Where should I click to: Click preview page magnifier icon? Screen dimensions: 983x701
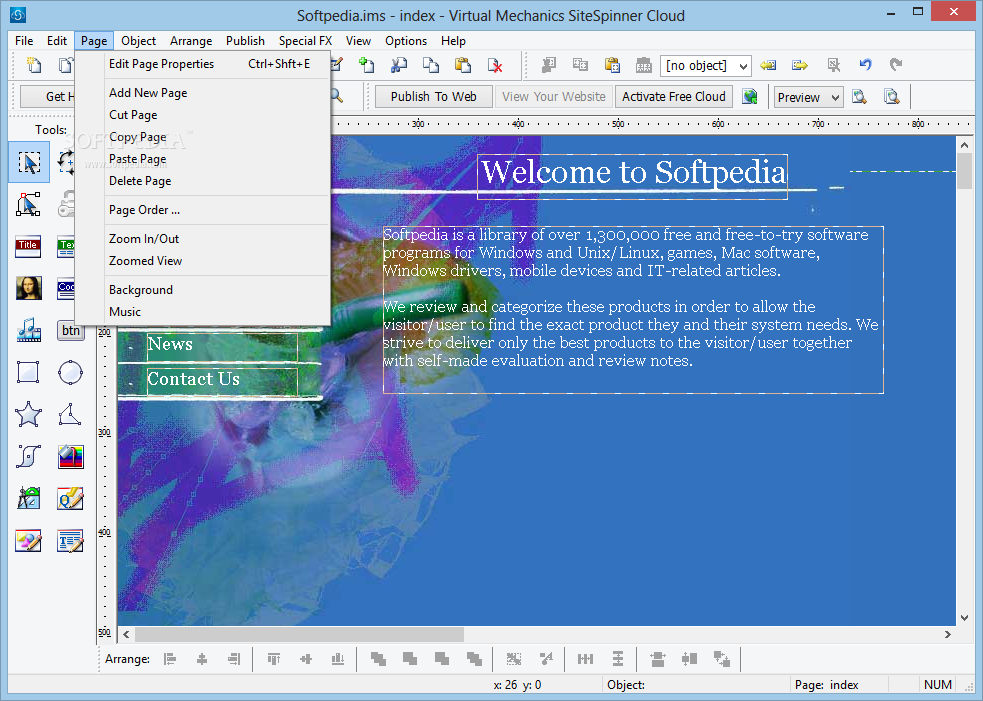(x=859, y=97)
